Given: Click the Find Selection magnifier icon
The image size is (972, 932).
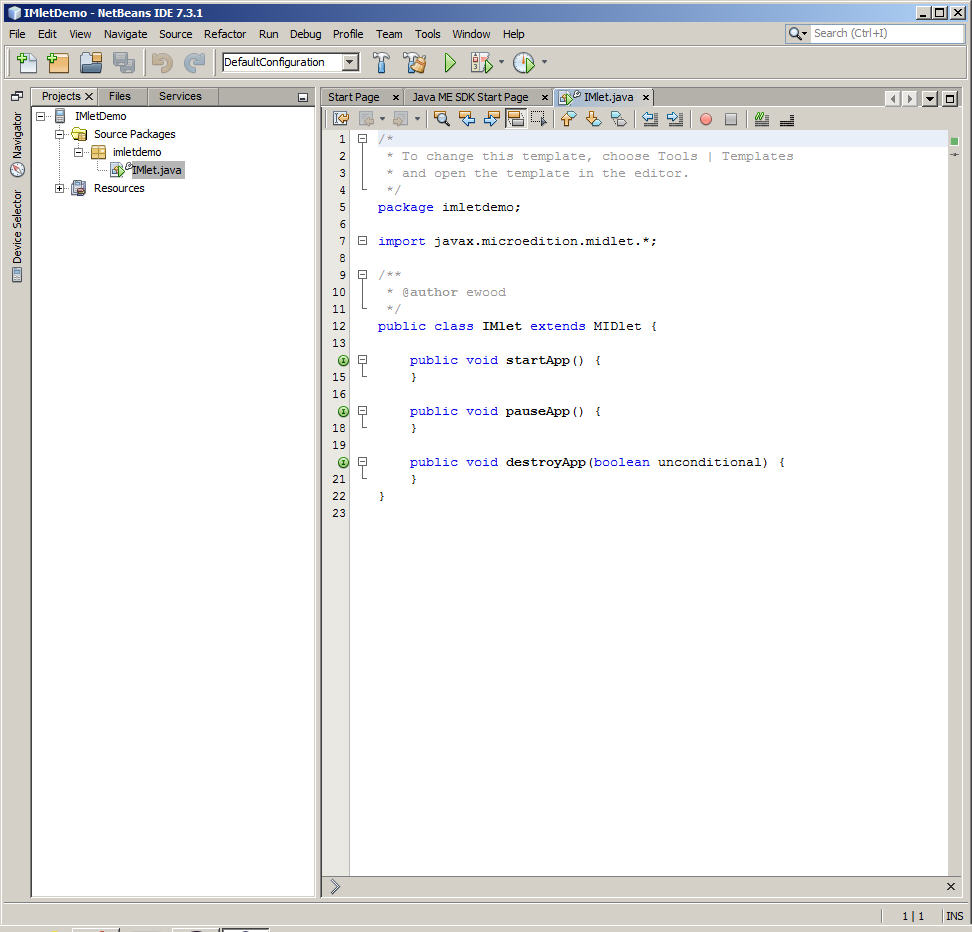Looking at the screenshot, I should click(441, 118).
